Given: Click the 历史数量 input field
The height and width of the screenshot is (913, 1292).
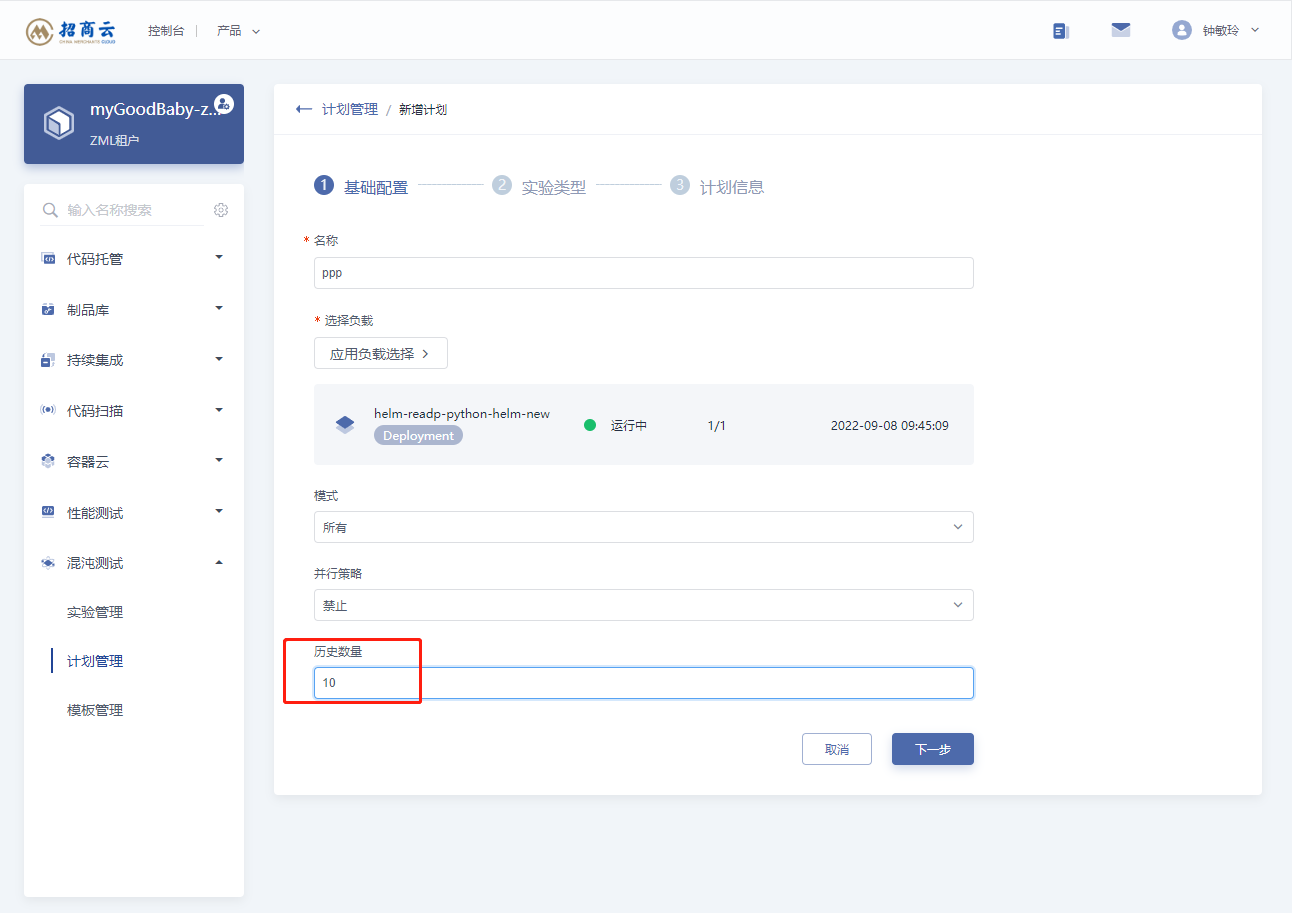Looking at the screenshot, I should click(x=644, y=683).
